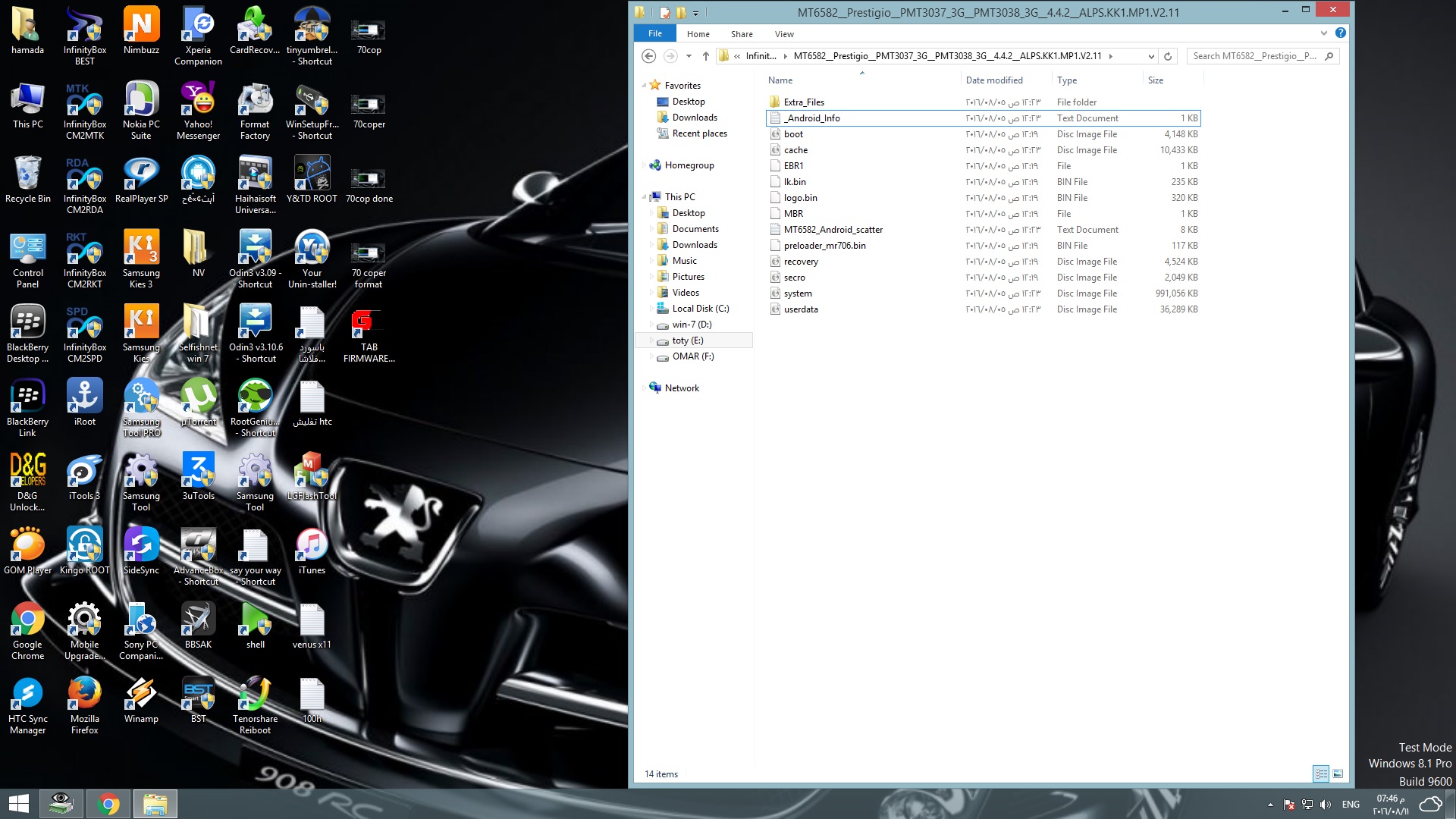Select the iTunes desktop icon

[312, 551]
